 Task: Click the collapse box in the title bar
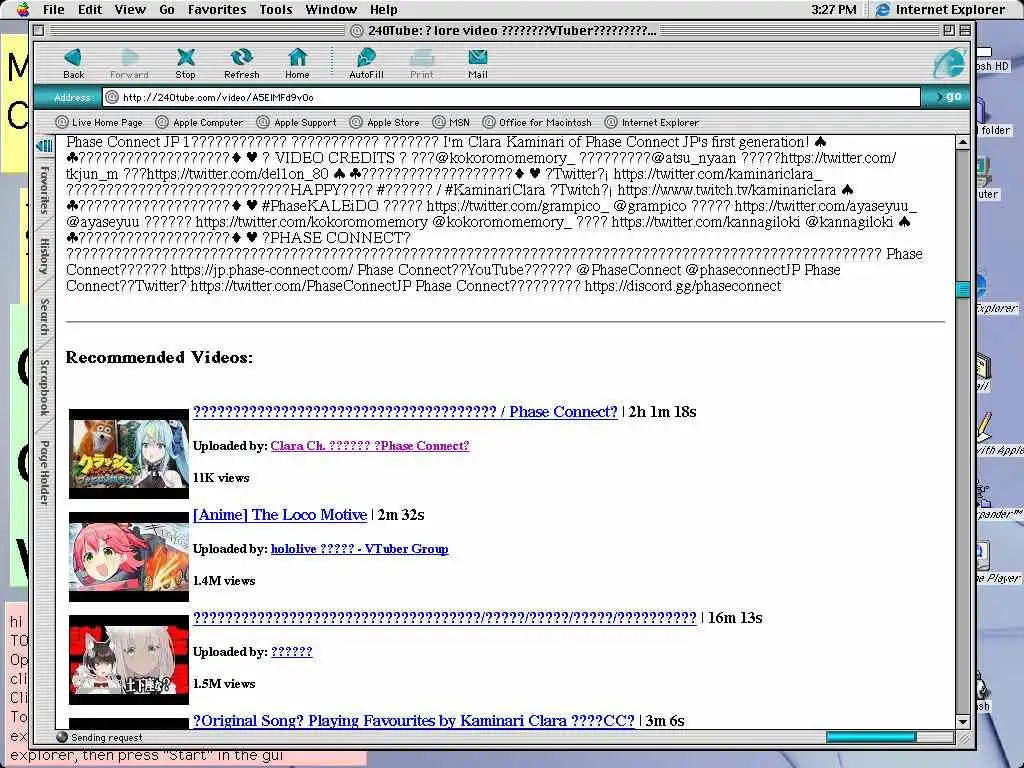(x=965, y=30)
